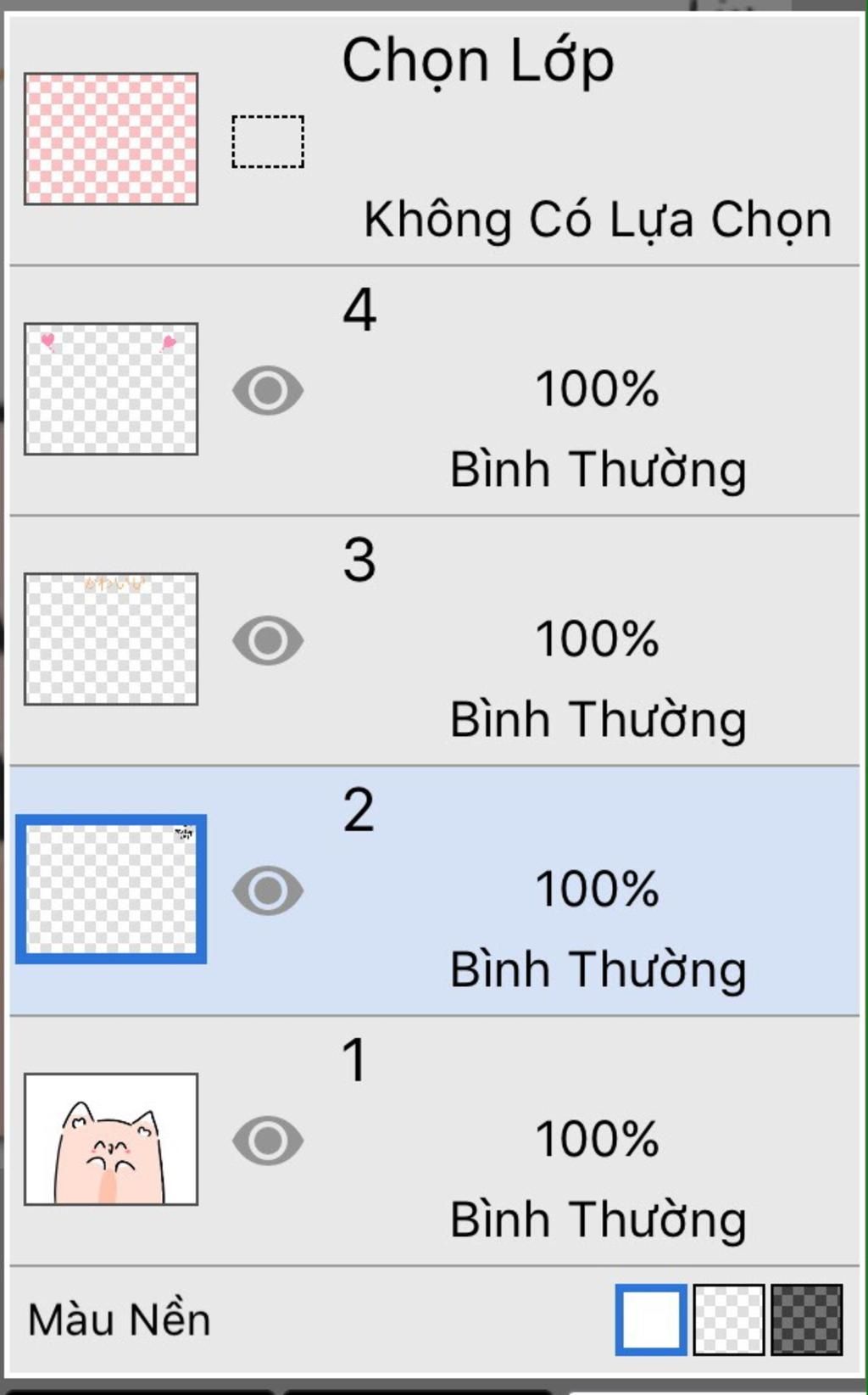The image size is (868, 1395).
Task: Open layer 3 thumbnail with orange text
Action: click(x=111, y=639)
